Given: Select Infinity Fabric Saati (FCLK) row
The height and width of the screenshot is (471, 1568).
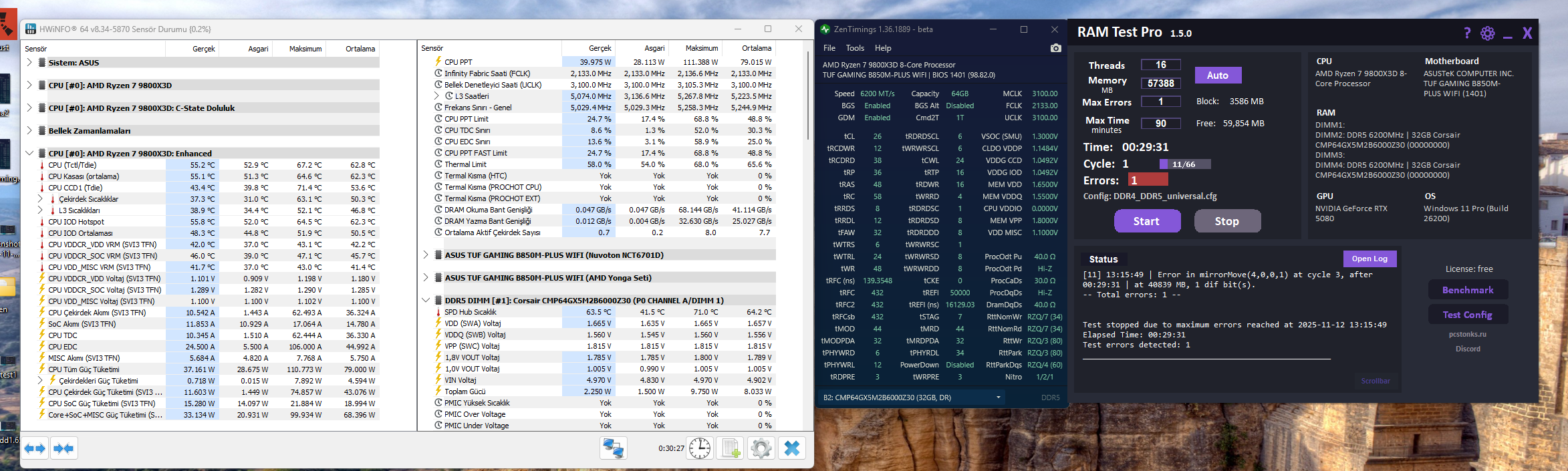Looking at the screenshot, I should pos(604,73).
